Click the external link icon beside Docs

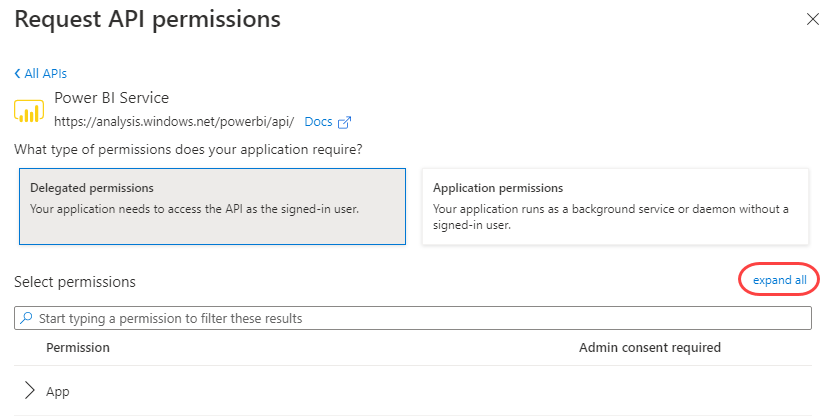pyautogui.click(x=345, y=122)
